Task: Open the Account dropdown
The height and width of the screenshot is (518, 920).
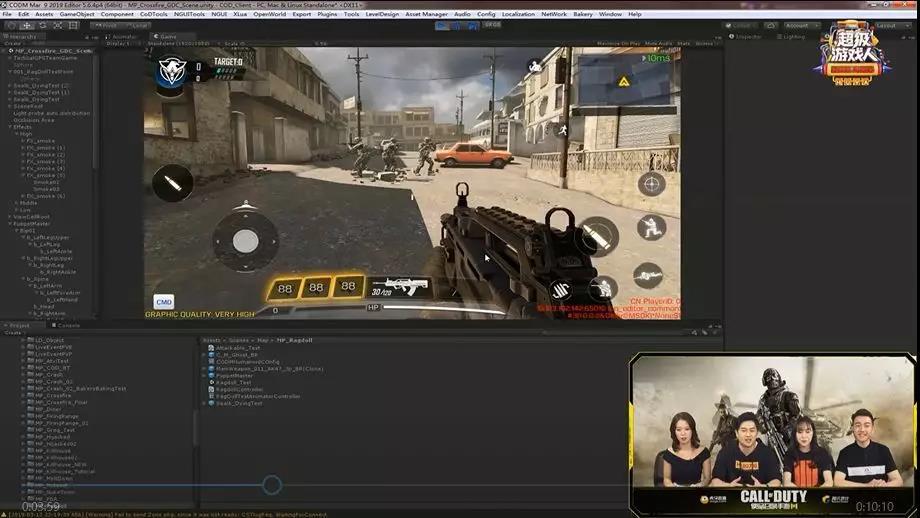Action: click(x=802, y=26)
